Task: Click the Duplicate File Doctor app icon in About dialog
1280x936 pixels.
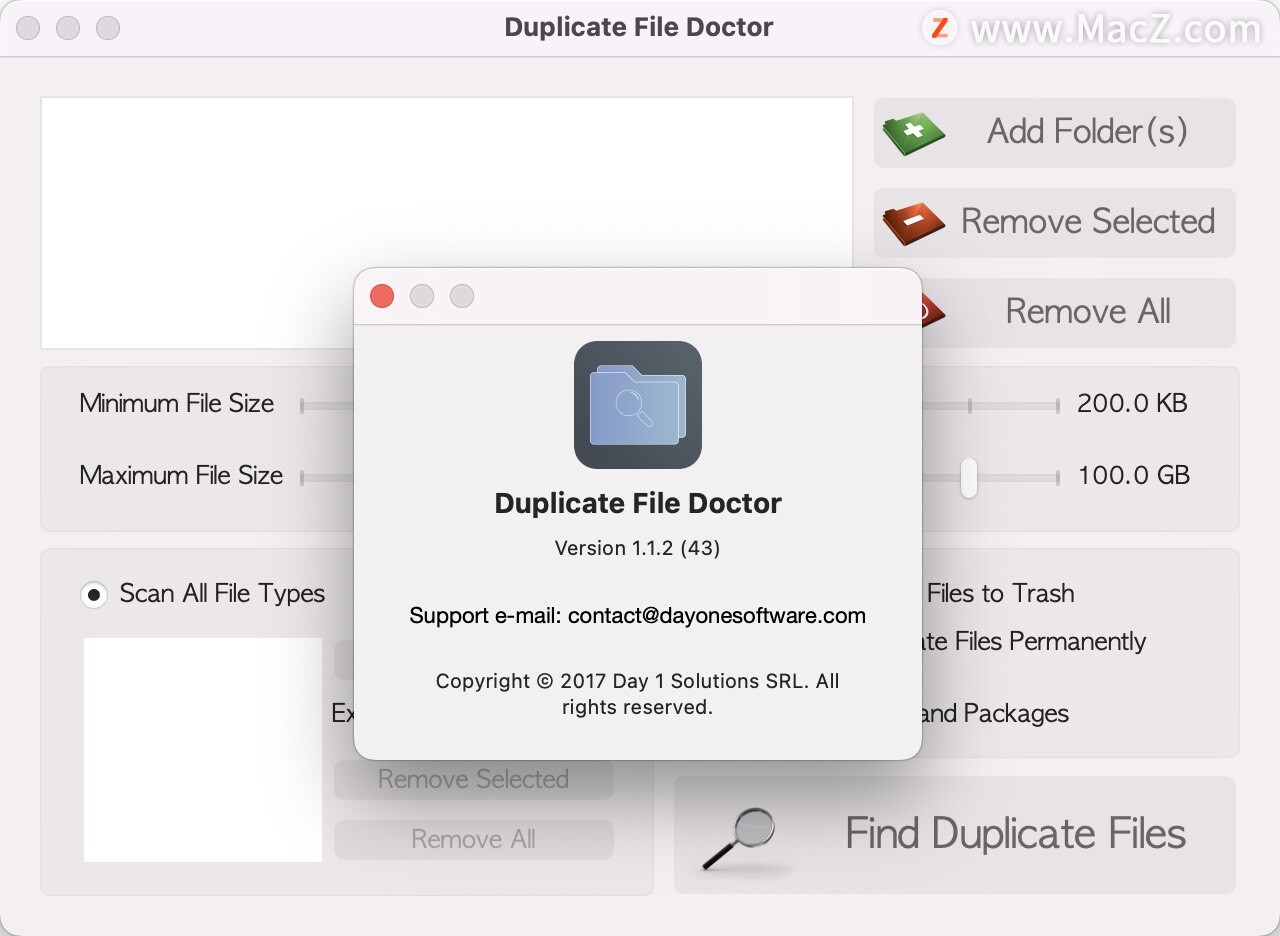Action: coord(638,405)
